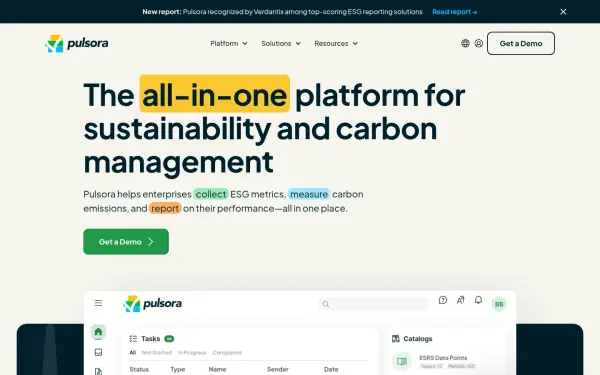Select the Completed tasks tab
The image size is (600, 375).
point(227,352)
